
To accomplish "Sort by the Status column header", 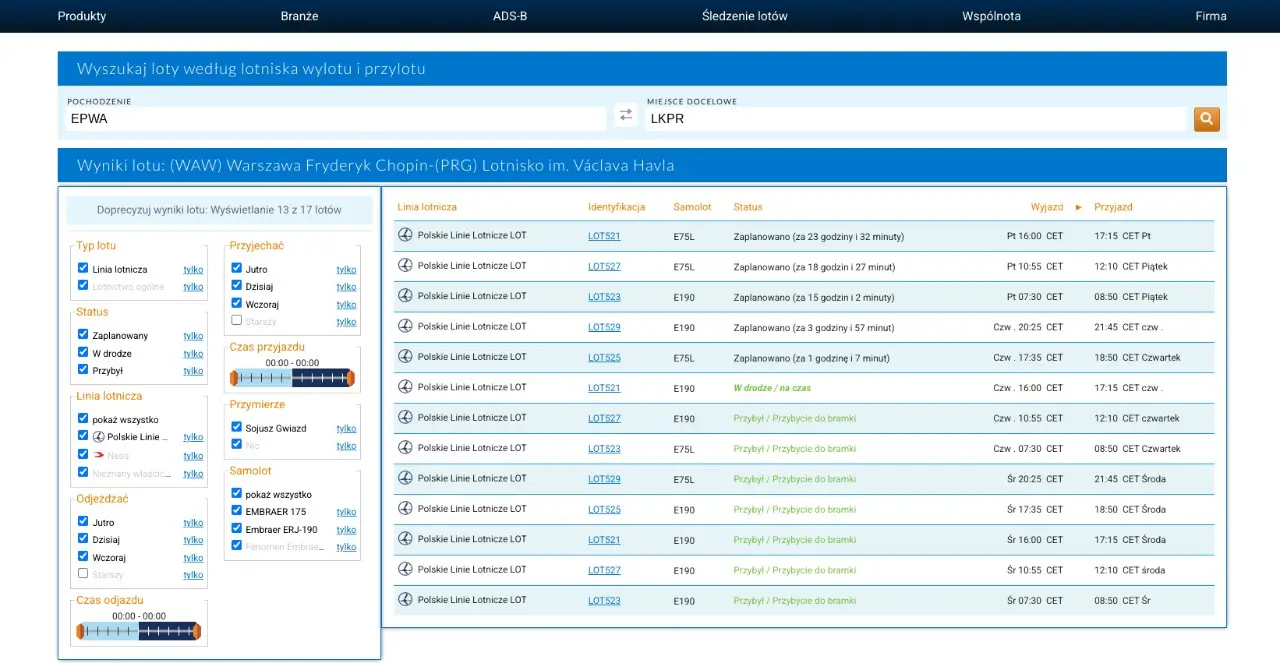I will click(x=748, y=207).
